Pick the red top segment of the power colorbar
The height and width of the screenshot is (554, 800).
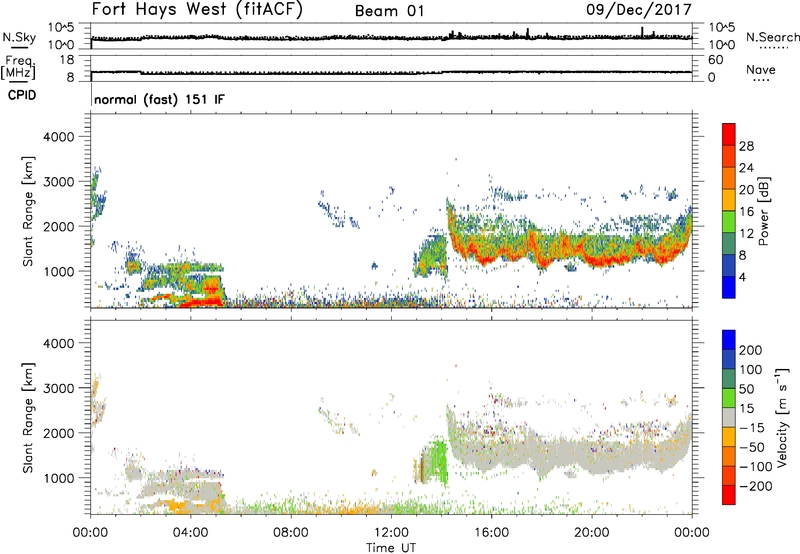729,135
